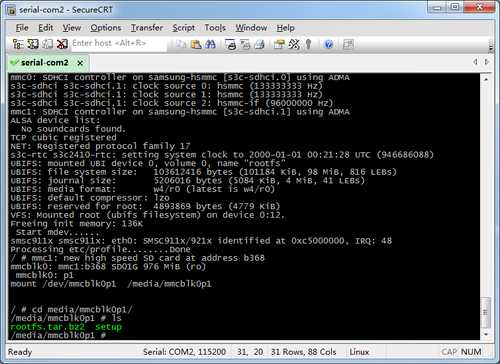Click the Print Selection toolbar icon
This screenshot has height=364, width=500.
pyautogui.click(x=245, y=44)
